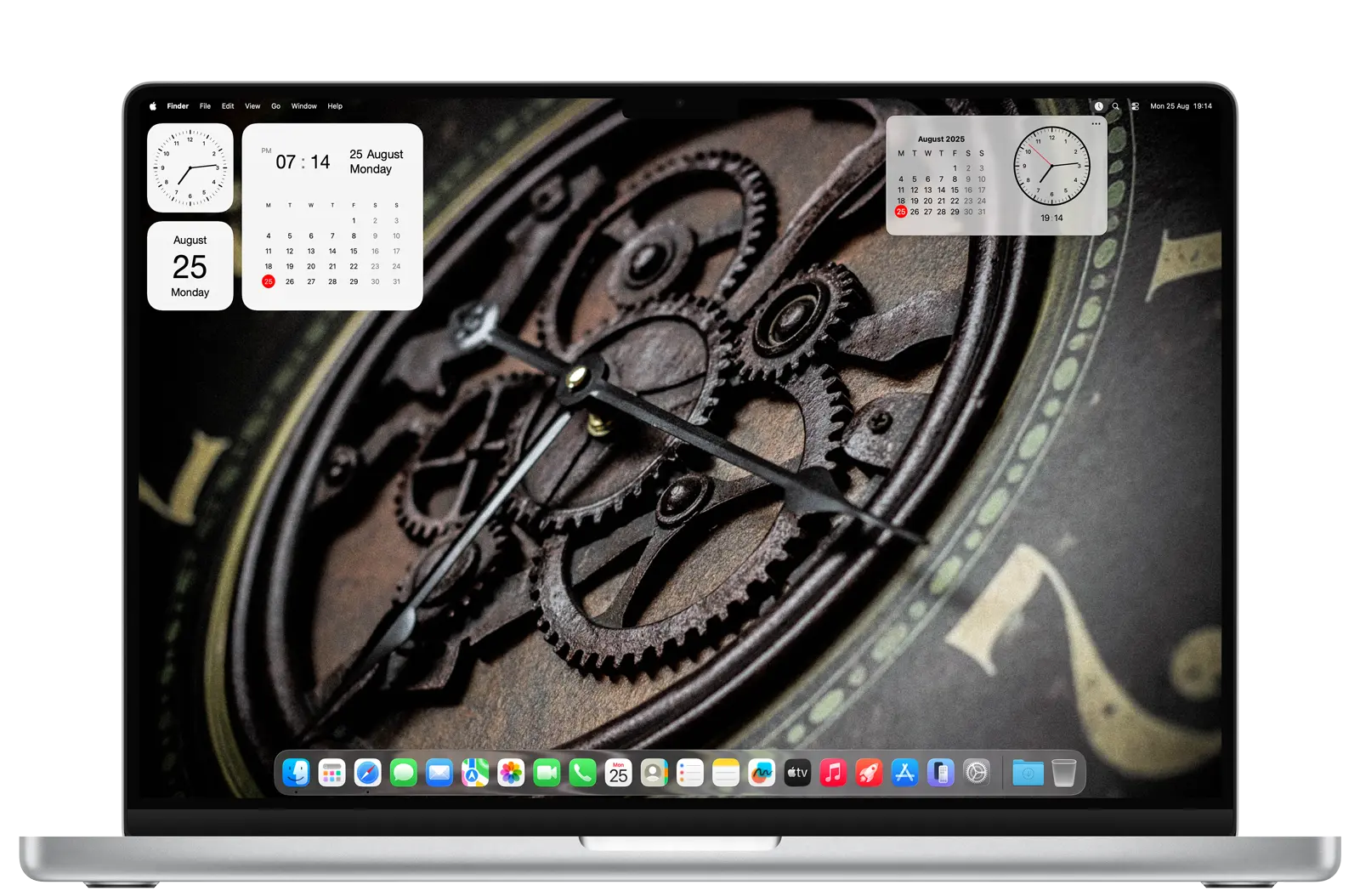Click the analog clock desktop widget
The height and width of the screenshot is (896, 1360).
coord(190,167)
